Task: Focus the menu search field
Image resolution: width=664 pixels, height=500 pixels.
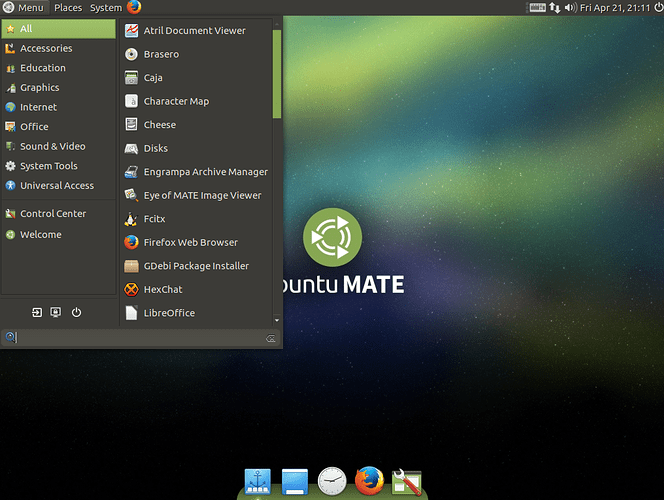Action: point(141,338)
